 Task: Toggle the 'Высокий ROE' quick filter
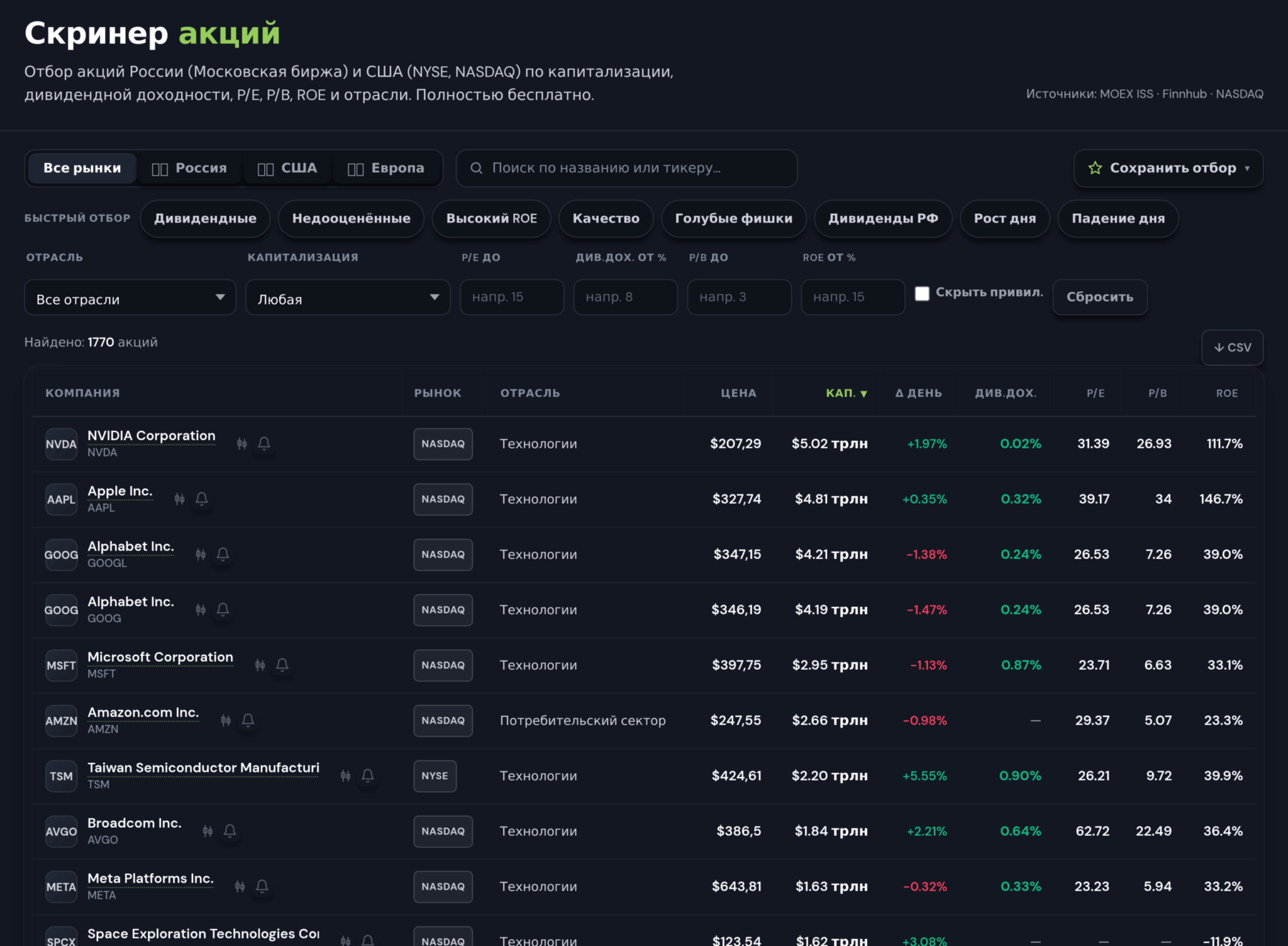(x=491, y=218)
